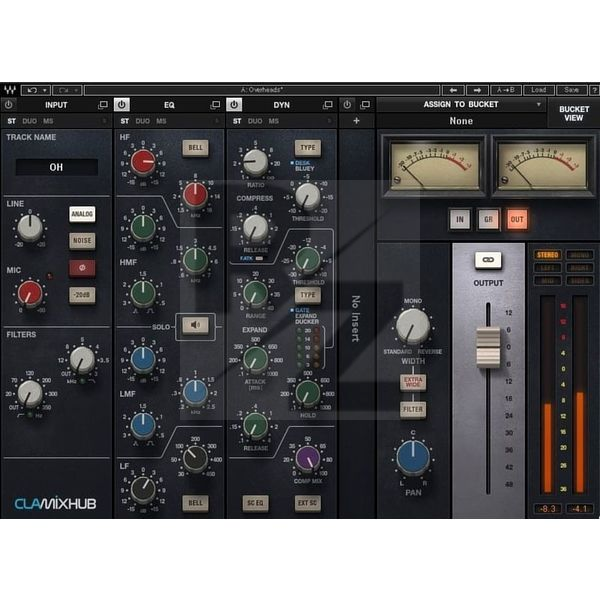The height and width of the screenshot is (600, 600).
Task: Click the SC EQ button
Action: 255,503
